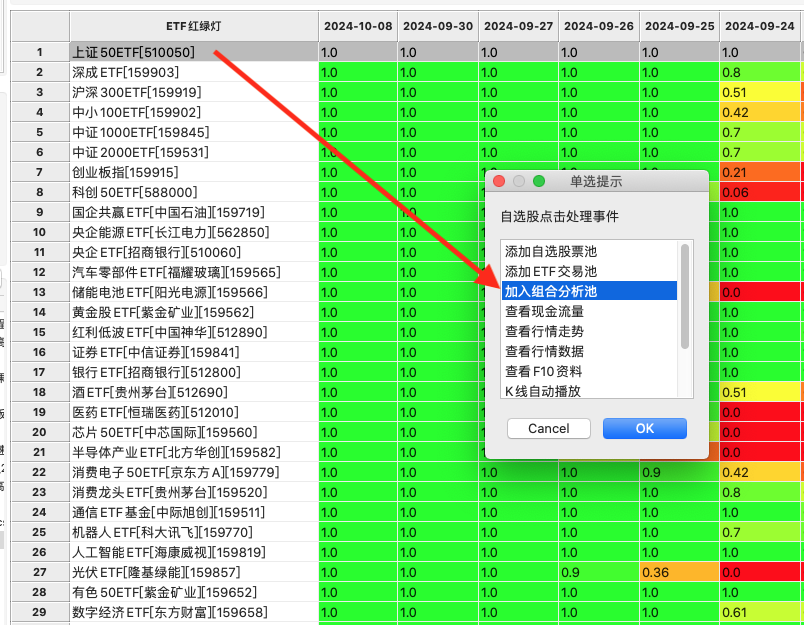The width and height of the screenshot is (804, 625).
Task: Select row 汽车零部件ETF[福耀玻璃][159565]
Action: click(194, 272)
